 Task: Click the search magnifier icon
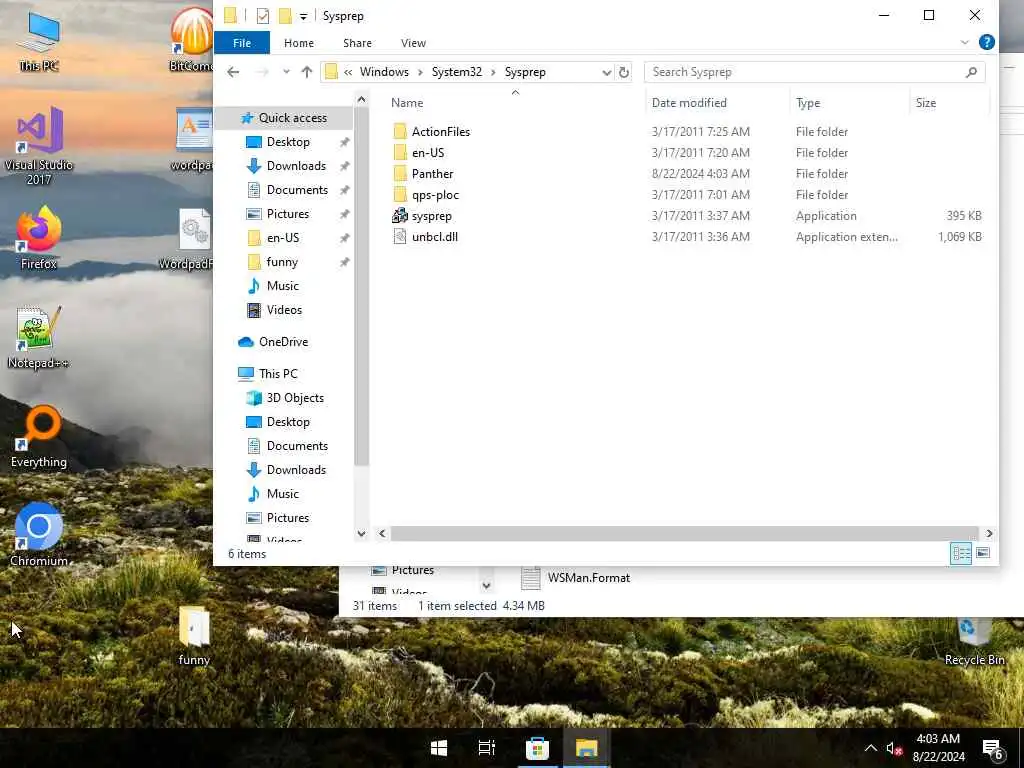(971, 72)
